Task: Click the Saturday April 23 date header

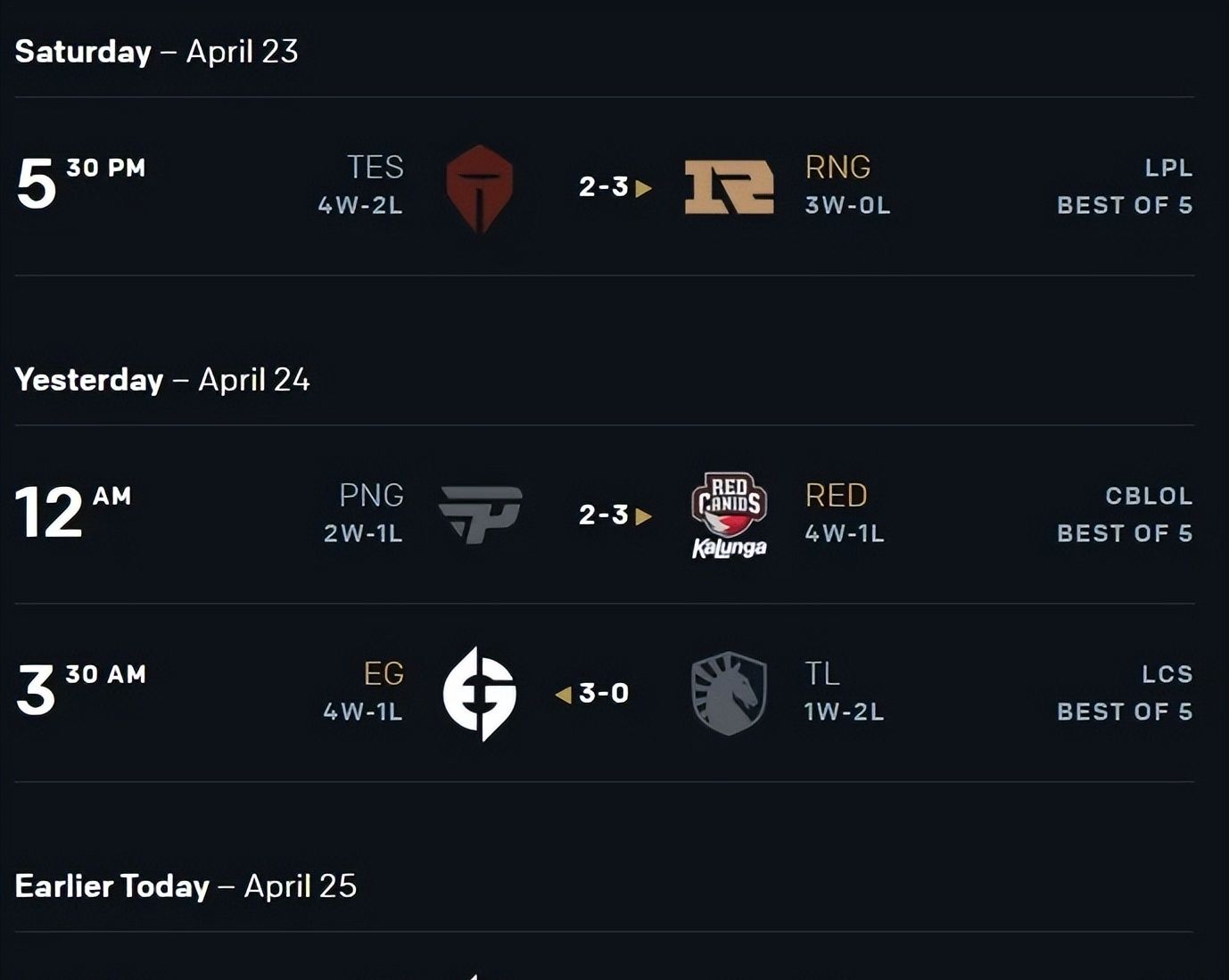Action: pyautogui.click(x=156, y=51)
